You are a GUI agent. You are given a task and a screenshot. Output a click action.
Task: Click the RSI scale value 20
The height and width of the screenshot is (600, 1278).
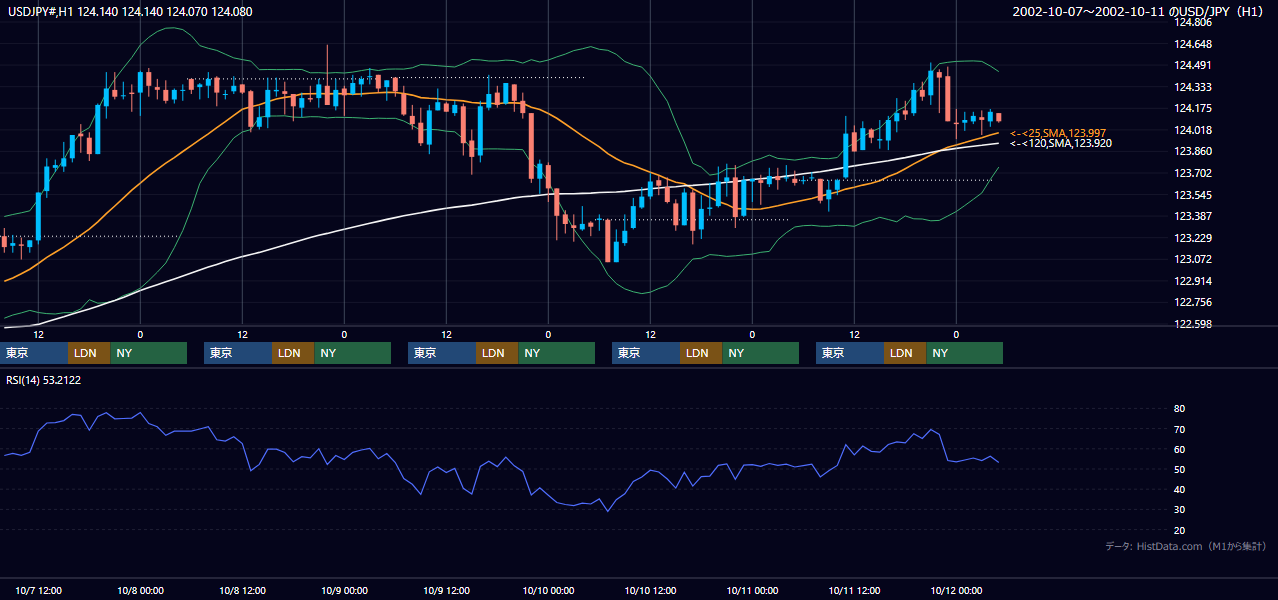(1180, 530)
